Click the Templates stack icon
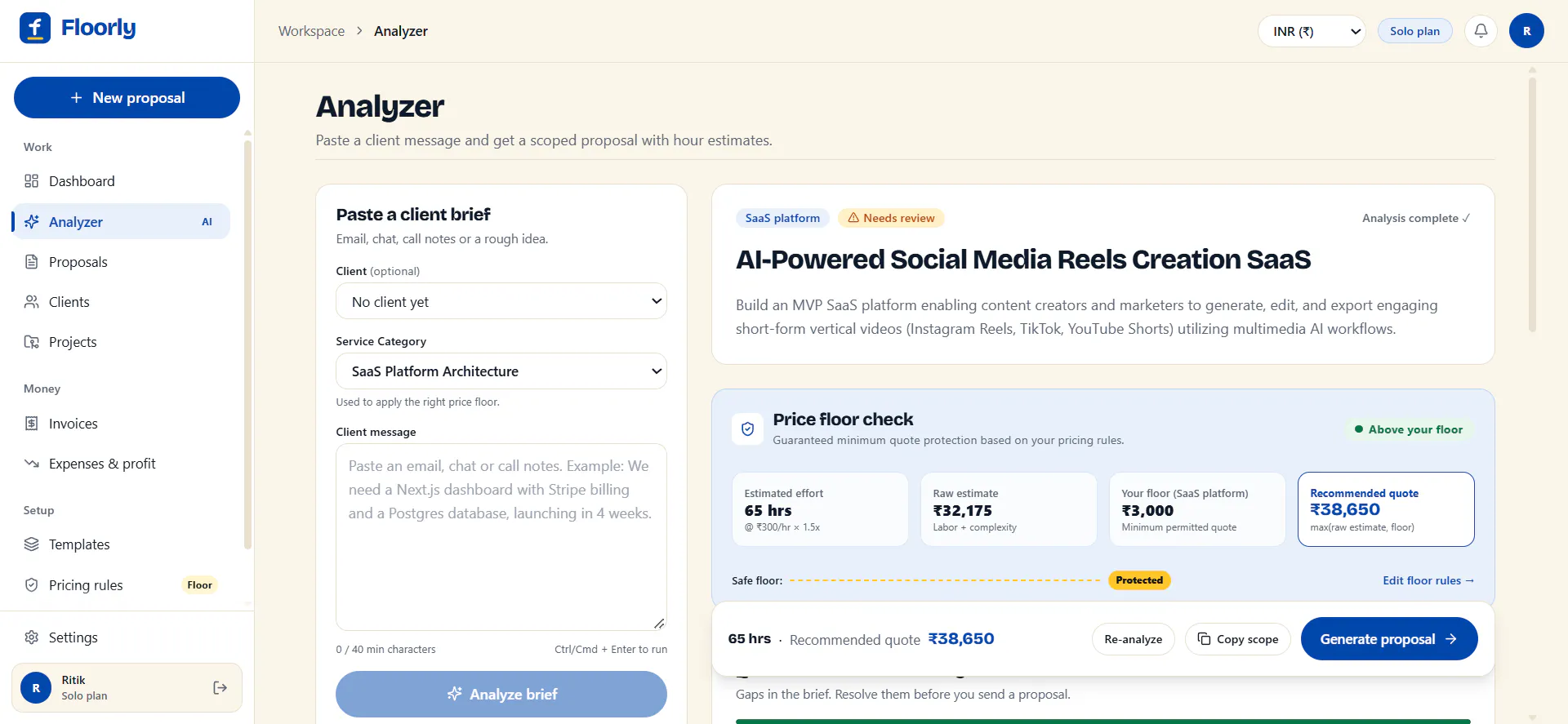The height and width of the screenshot is (724, 1568). 32,544
